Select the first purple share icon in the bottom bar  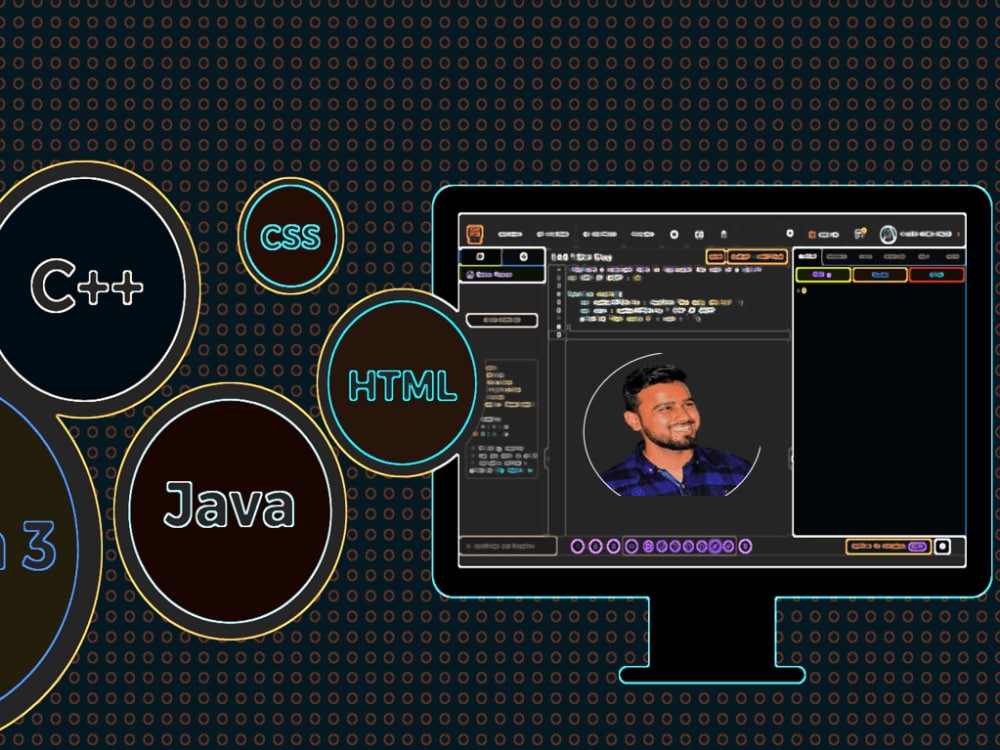tap(577, 547)
